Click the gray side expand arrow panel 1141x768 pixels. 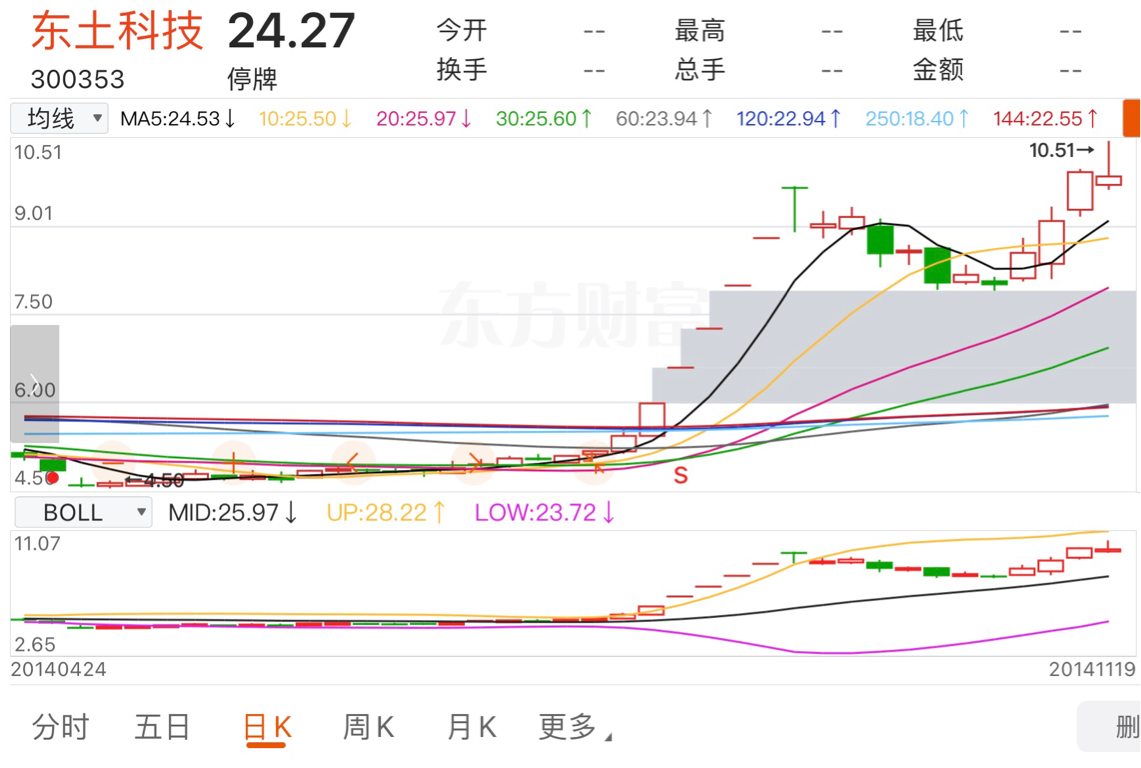point(34,384)
